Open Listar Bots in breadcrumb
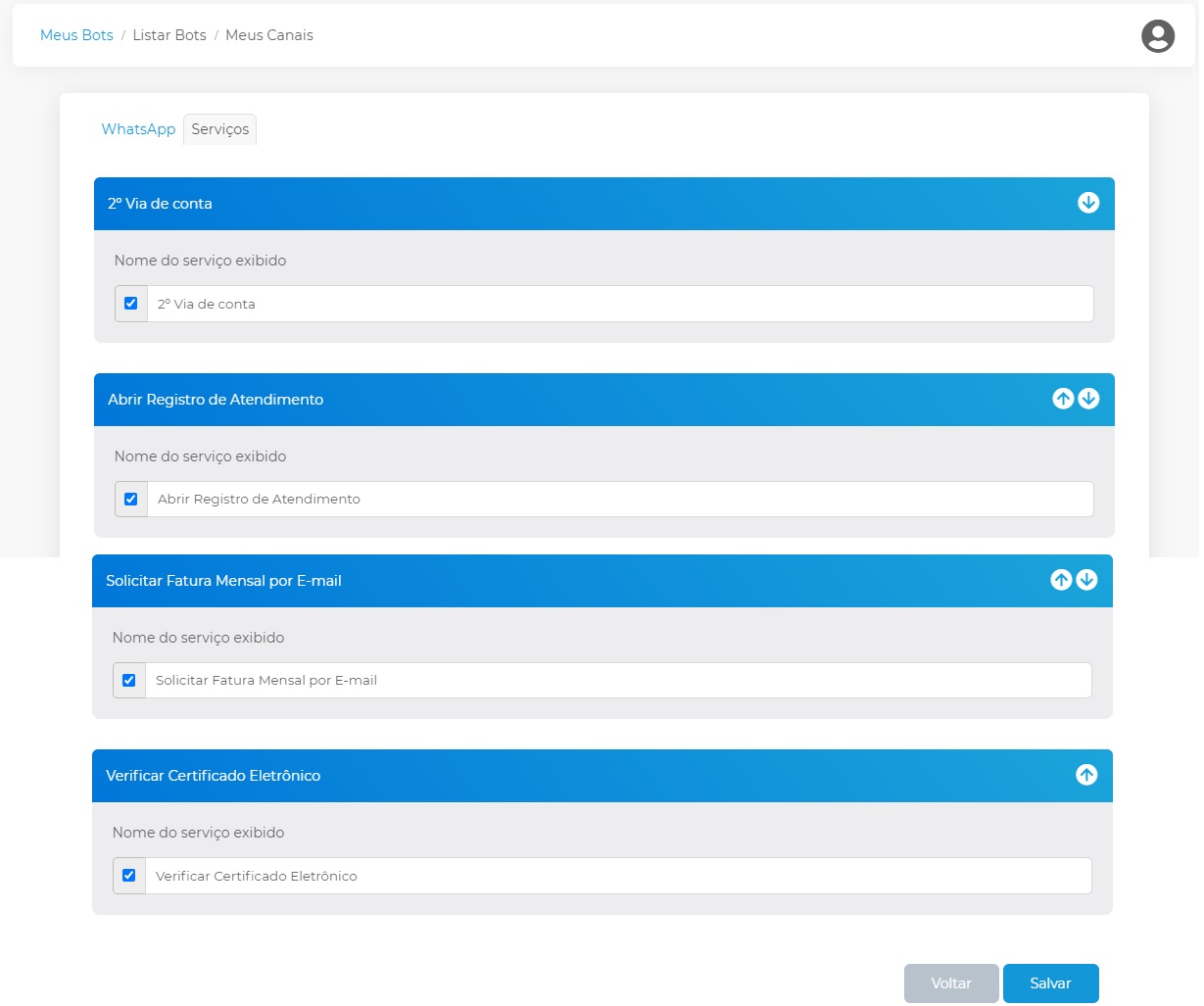Viewport: 1204px width, 1006px height. click(169, 35)
